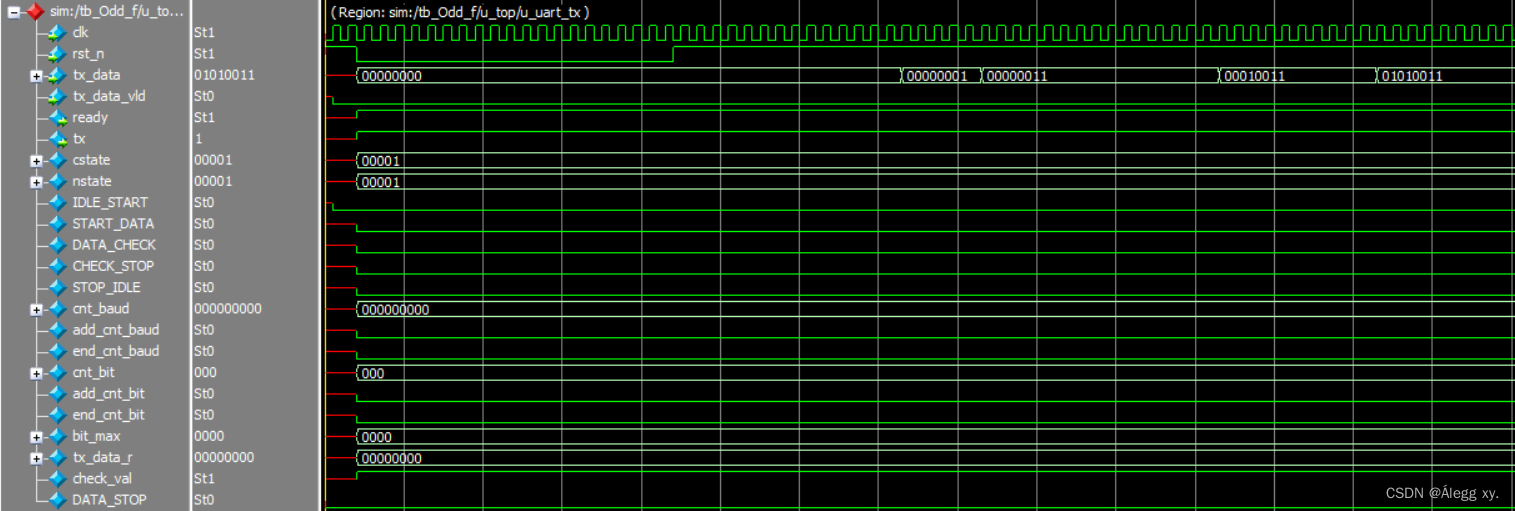The height and width of the screenshot is (511, 1515).
Task: Click the cnt_baud value 000000000
Action: [228, 309]
